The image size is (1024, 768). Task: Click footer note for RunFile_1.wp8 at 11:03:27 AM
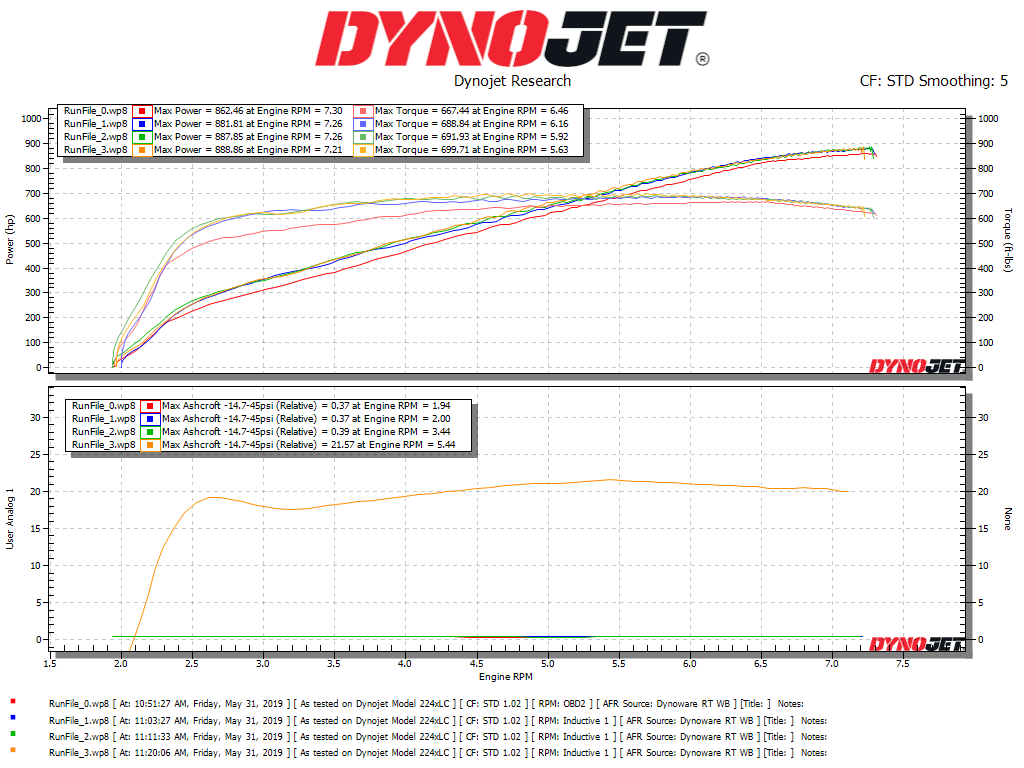[x=438, y=721]
